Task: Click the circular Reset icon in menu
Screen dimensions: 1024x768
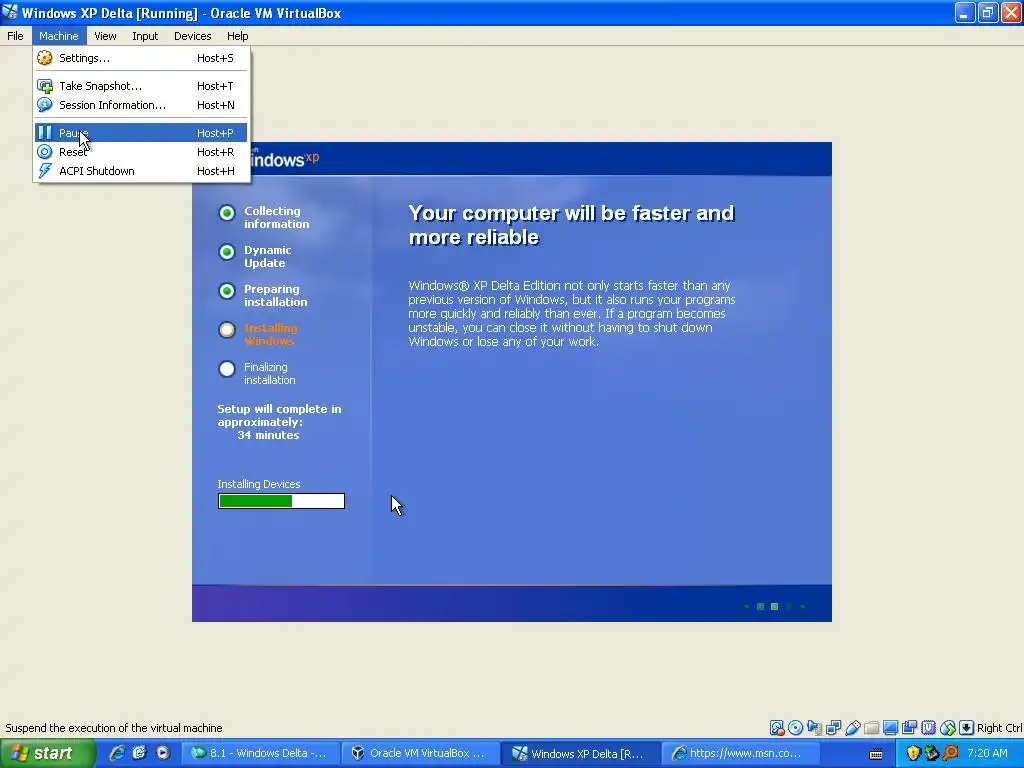Action: (44, 152)
